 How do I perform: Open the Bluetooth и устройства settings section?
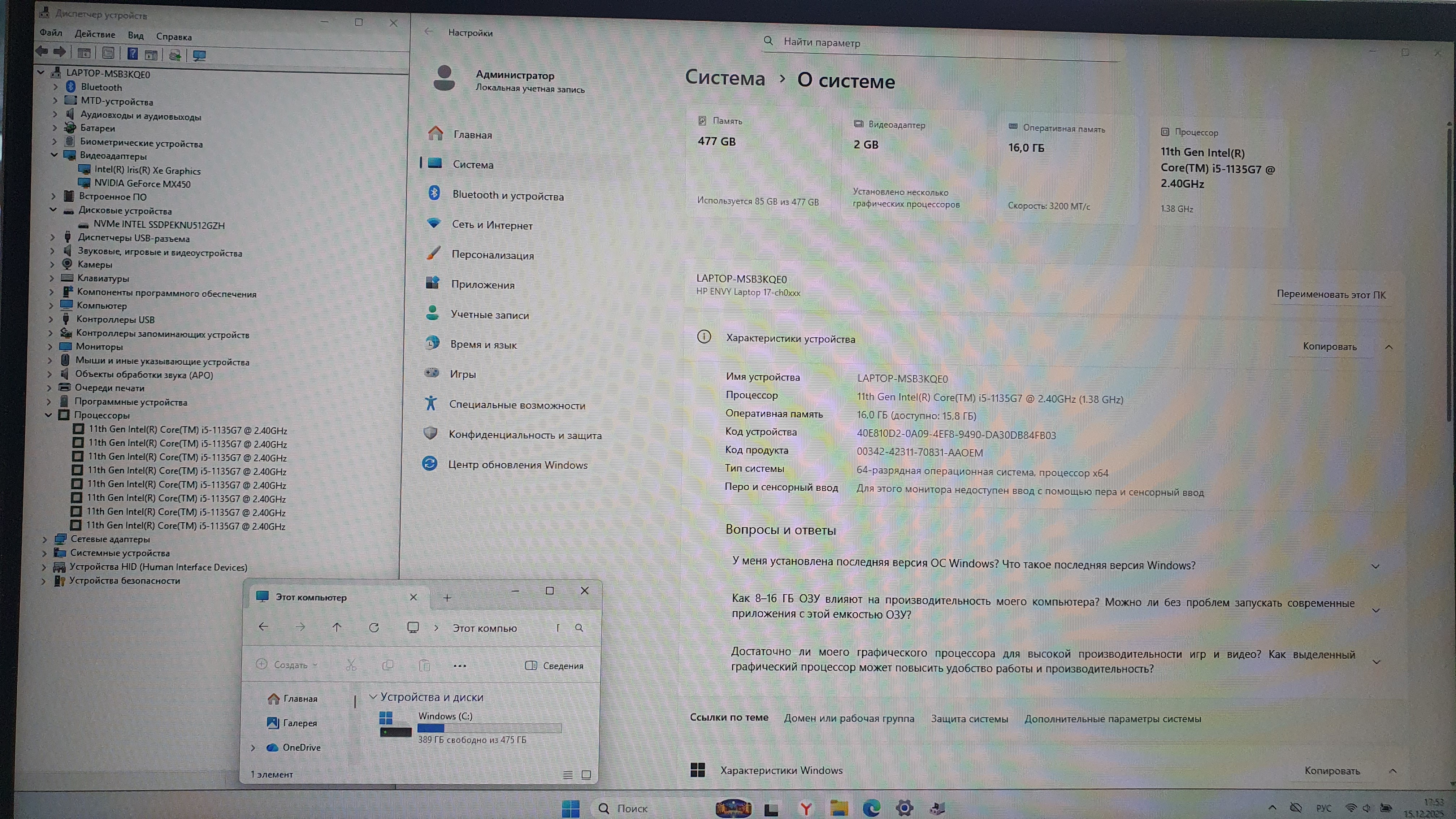pyautogui.click(x=508, y=196)
